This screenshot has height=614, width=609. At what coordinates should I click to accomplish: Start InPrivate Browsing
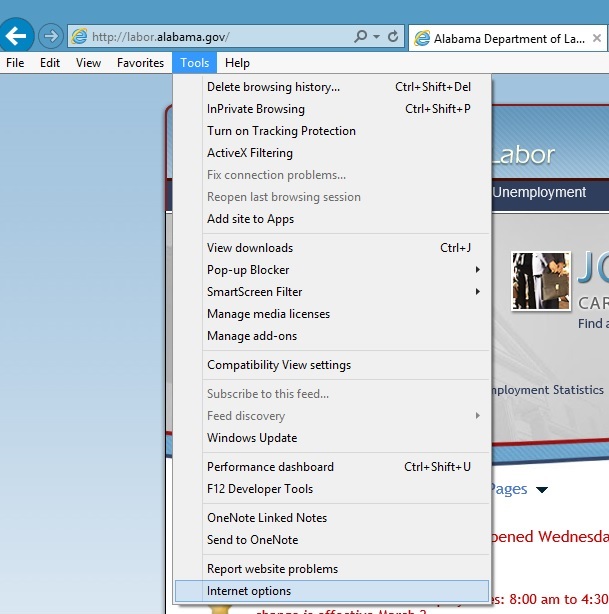pyautogui.click(x=256, y=109)
